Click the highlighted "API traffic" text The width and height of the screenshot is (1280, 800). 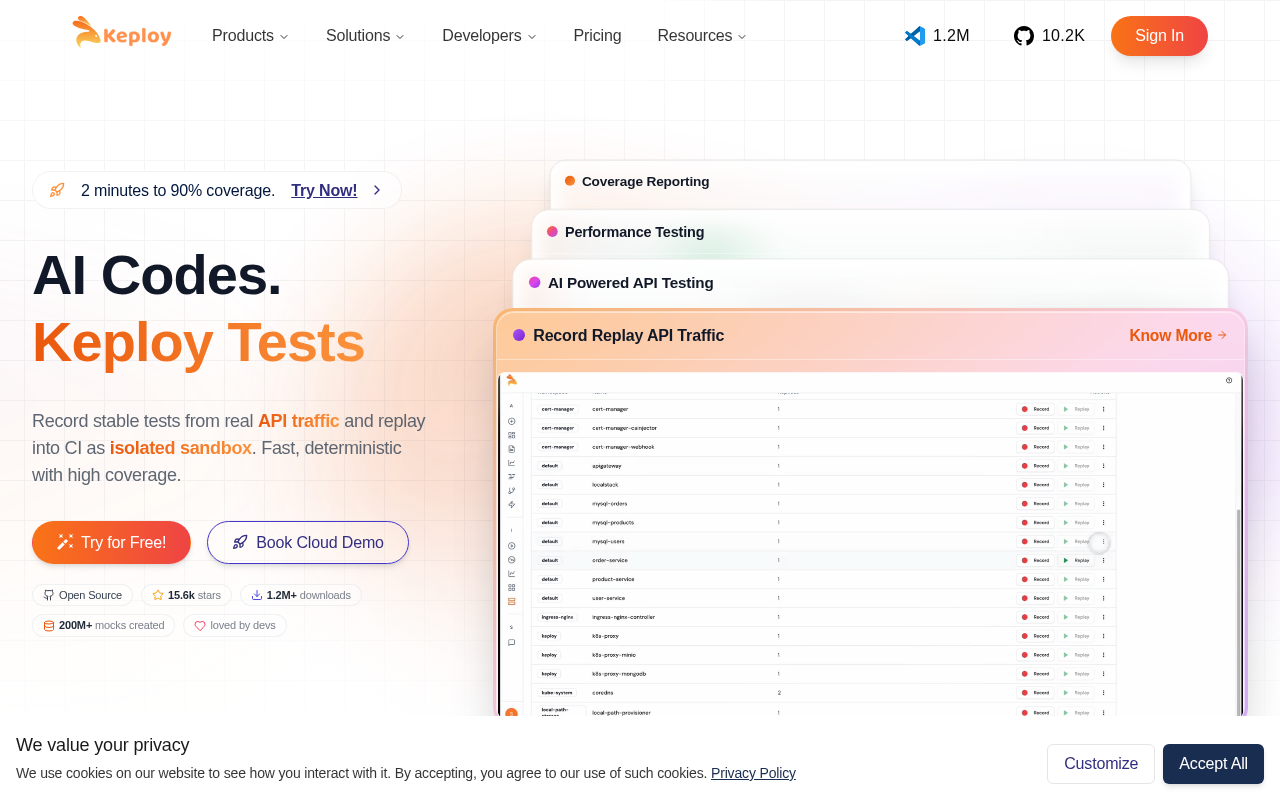[x=299, y=421]
